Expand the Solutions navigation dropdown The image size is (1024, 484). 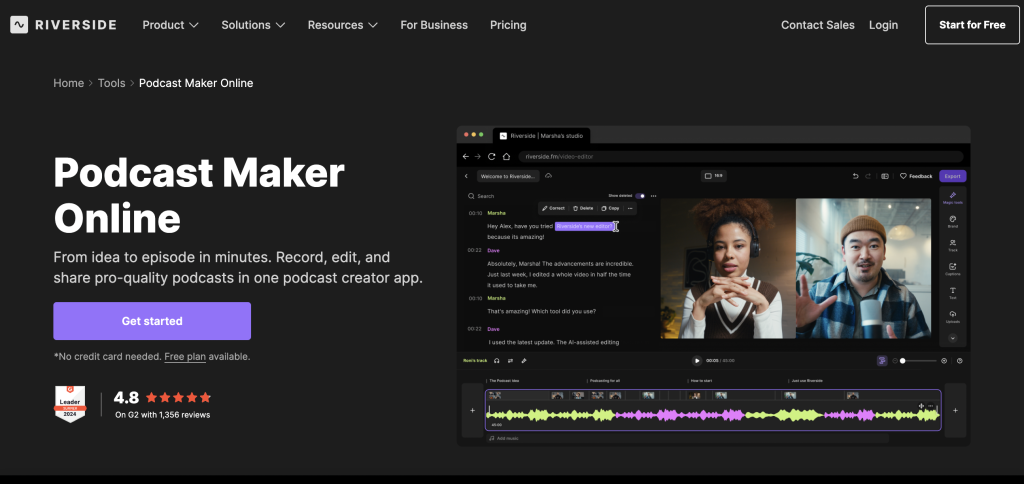point(253,25)
